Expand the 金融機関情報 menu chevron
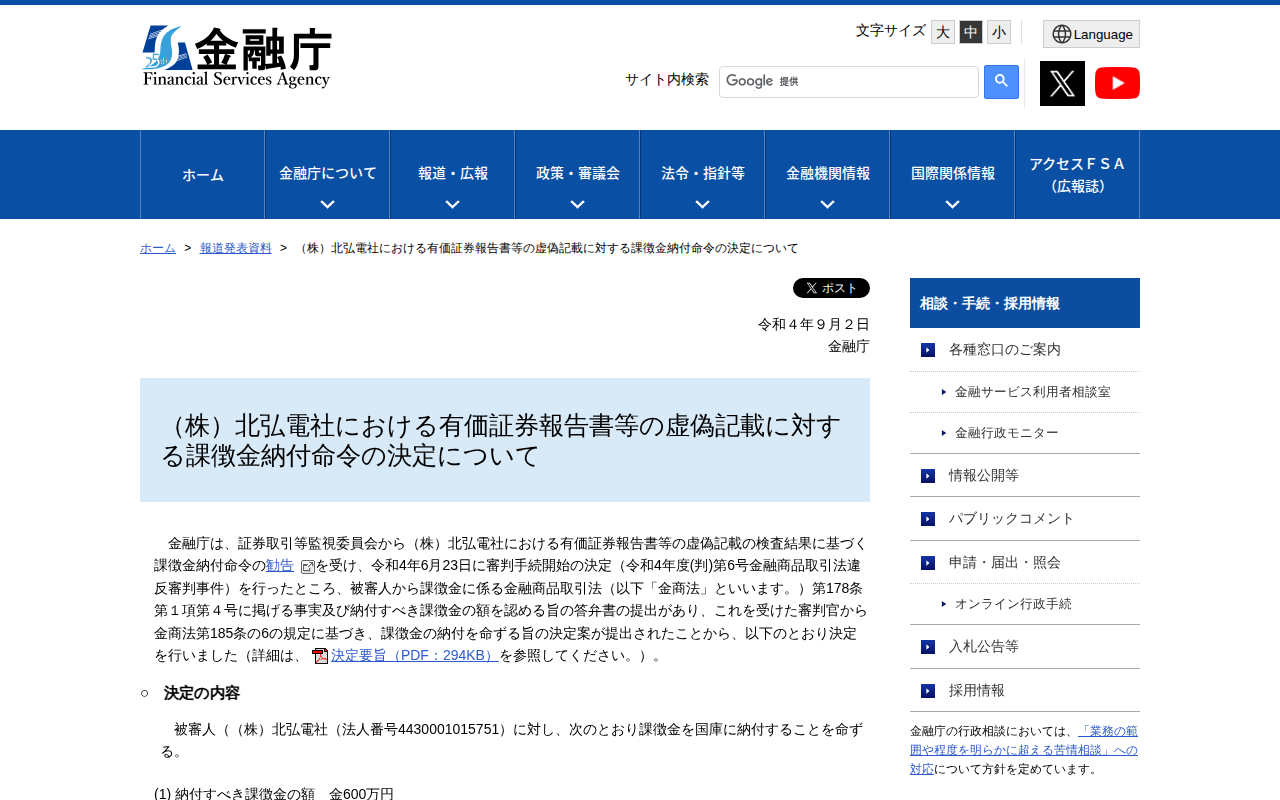Viewport: 1280px width, 800px height. pyautogui.click(x=827, y=204)
